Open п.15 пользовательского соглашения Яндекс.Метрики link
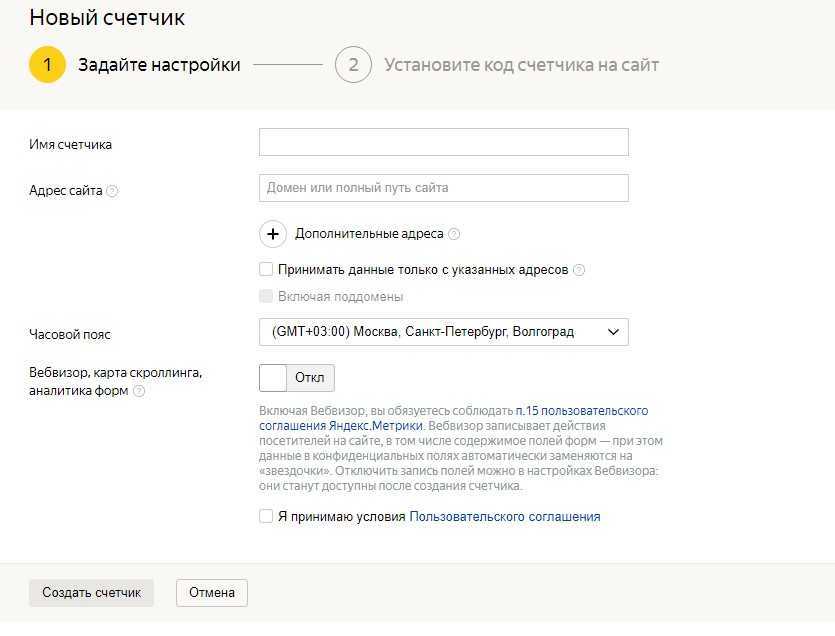The height and width of the screenshot is (636, 835). [581, 411]
